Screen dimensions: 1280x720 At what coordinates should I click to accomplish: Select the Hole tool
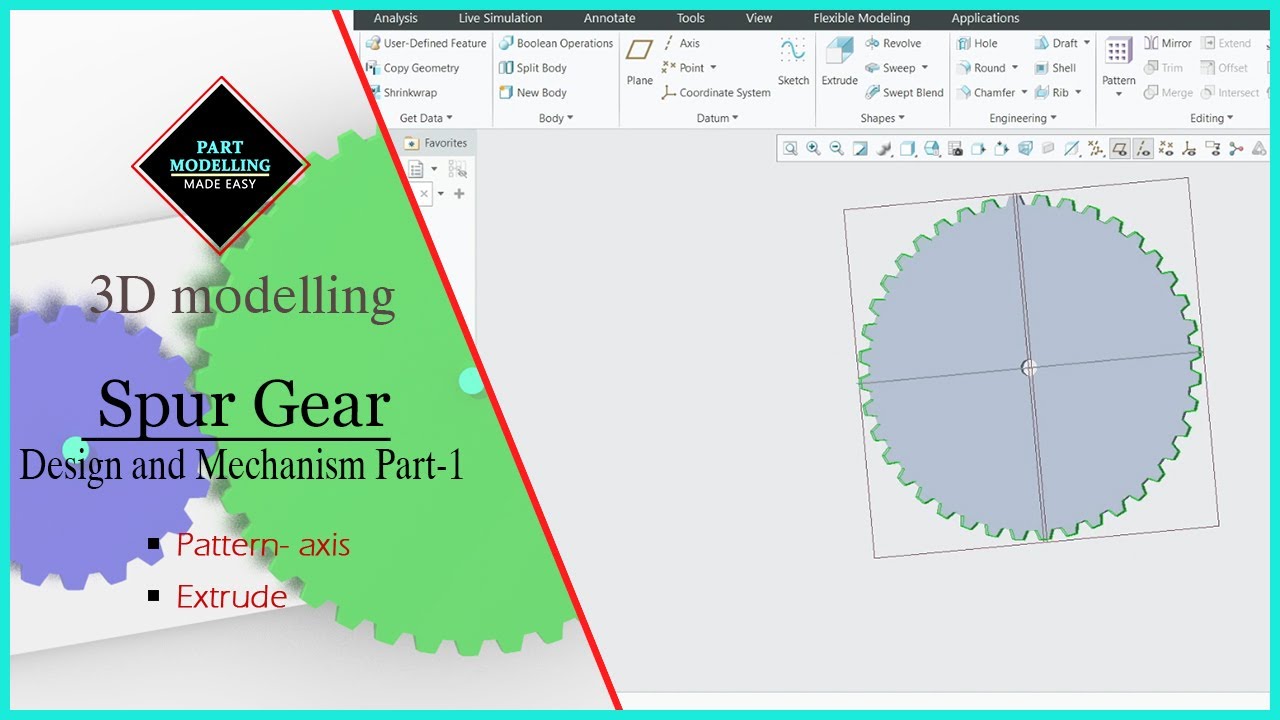point(977,43)
